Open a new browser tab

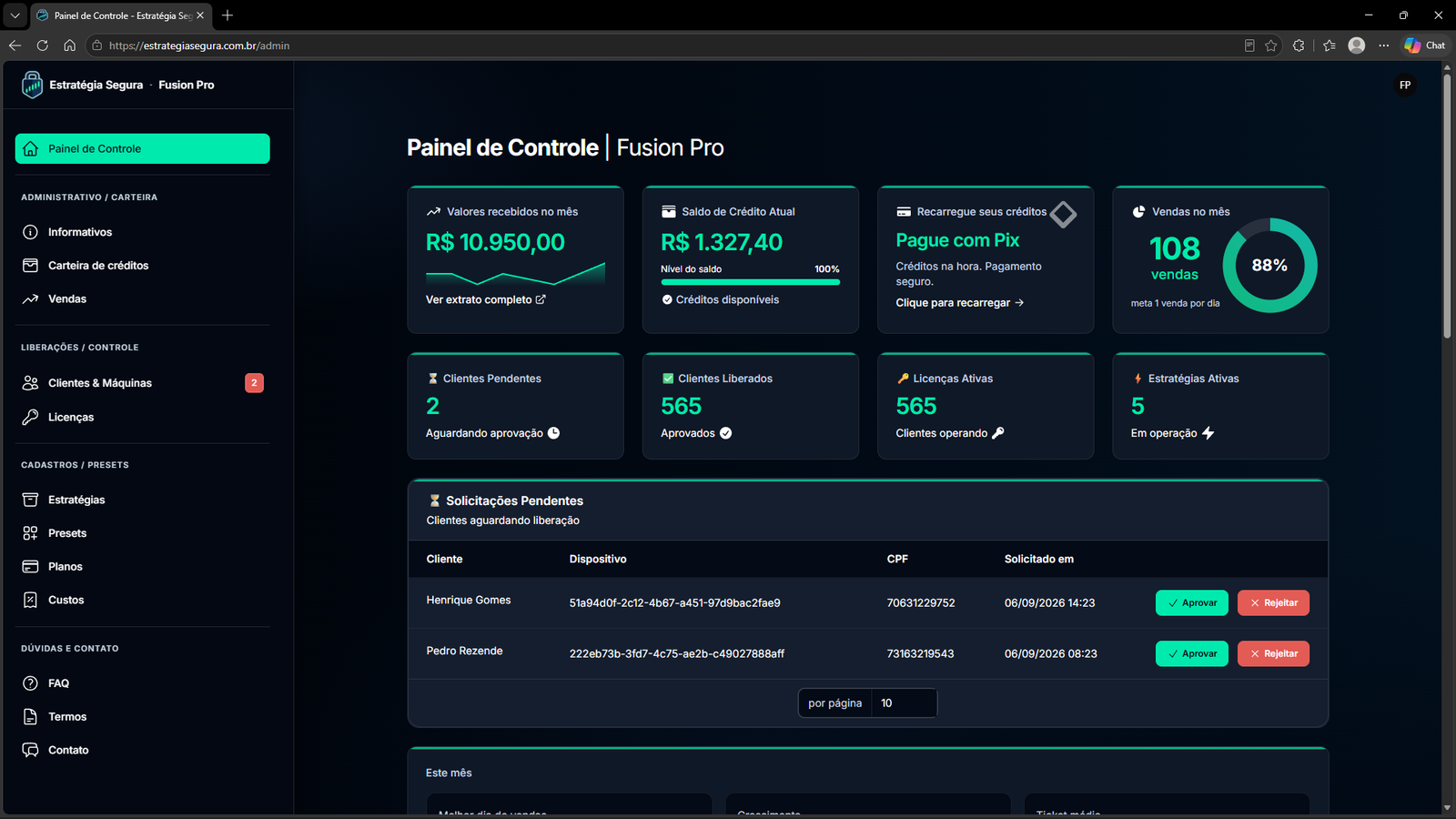click(x=227, y=15)
